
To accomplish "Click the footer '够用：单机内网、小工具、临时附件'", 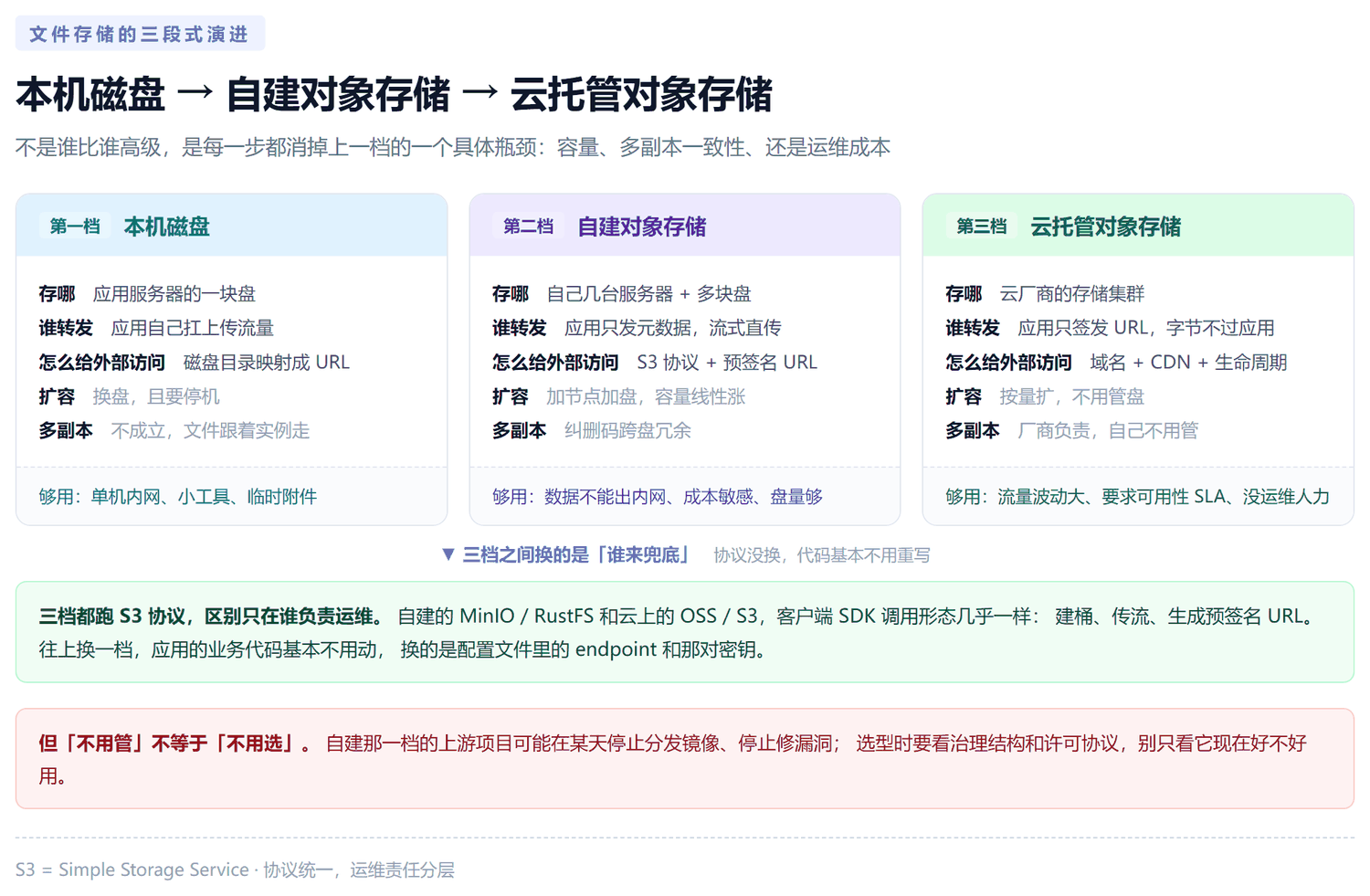I will (178, 497).
